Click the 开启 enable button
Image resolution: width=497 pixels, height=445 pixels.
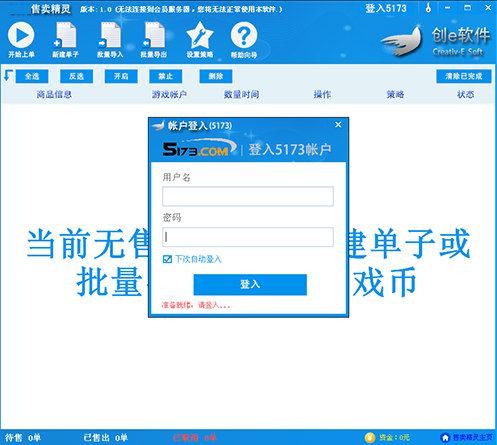(121, 76)
